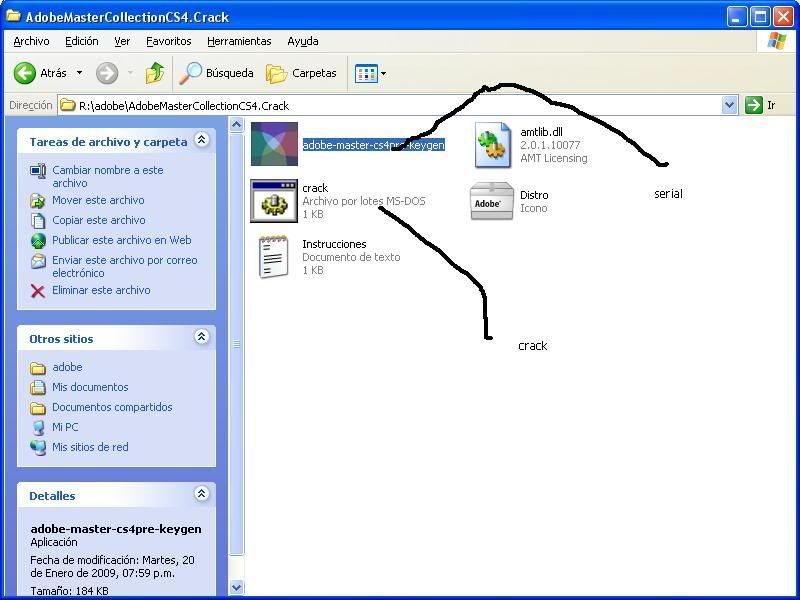Click Publicar este archivo en Web
Image resolution: width=800 pixels, height=600 pixels.
(121, 240)
